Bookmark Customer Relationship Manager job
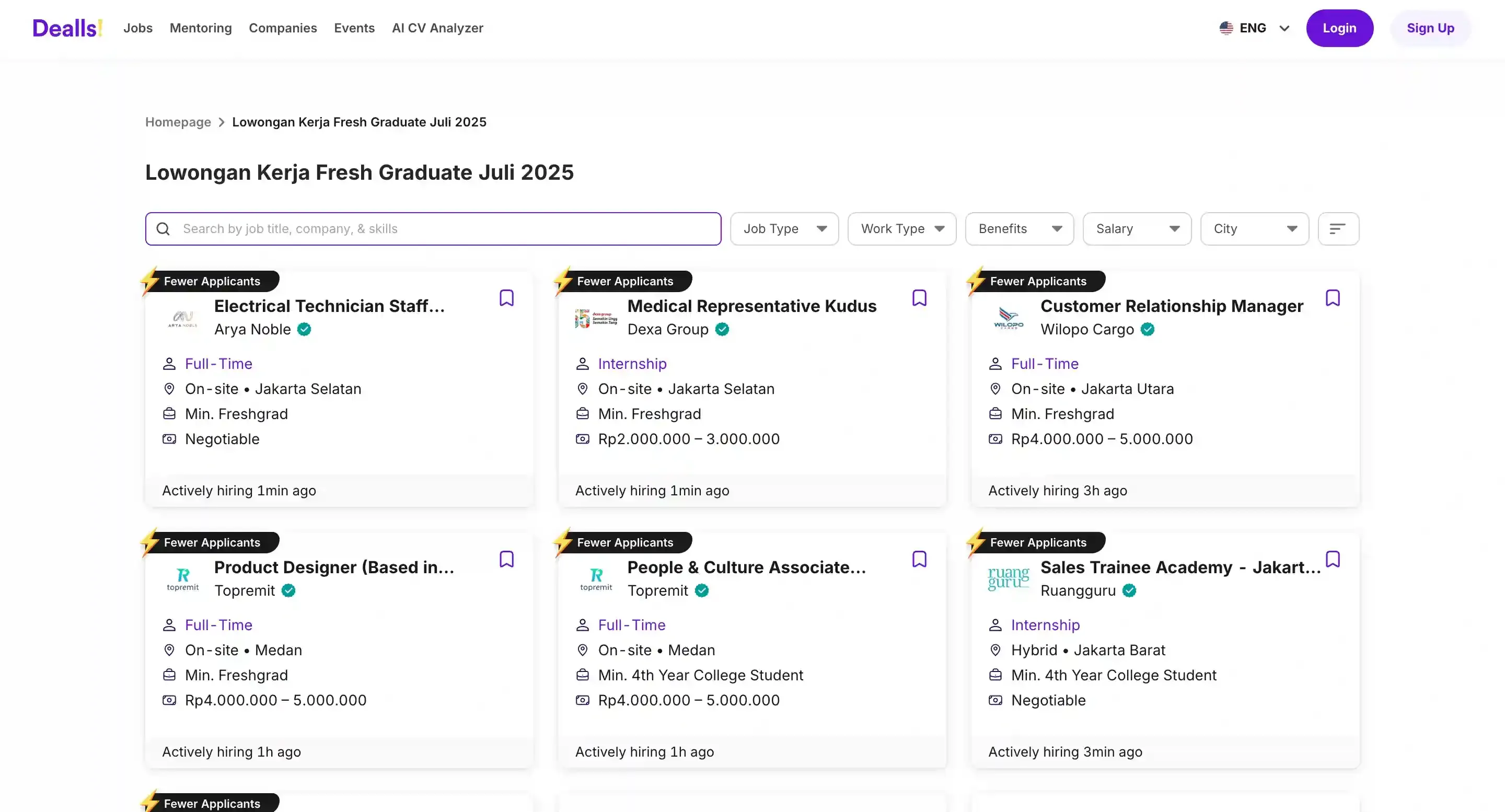1505x812 pixels. point(1333,298)
